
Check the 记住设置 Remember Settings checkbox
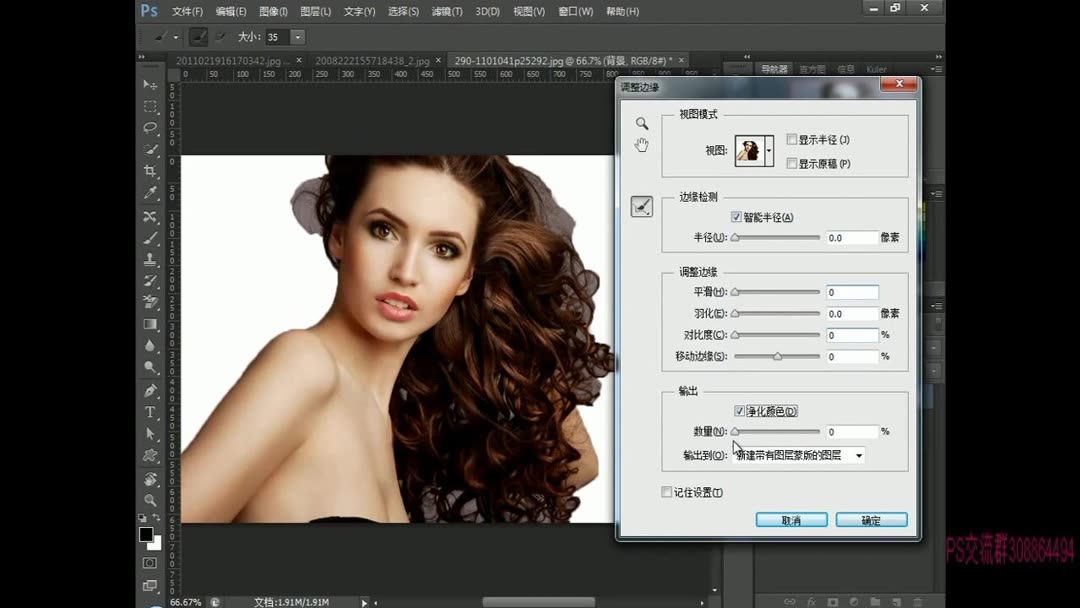point(665,492)
